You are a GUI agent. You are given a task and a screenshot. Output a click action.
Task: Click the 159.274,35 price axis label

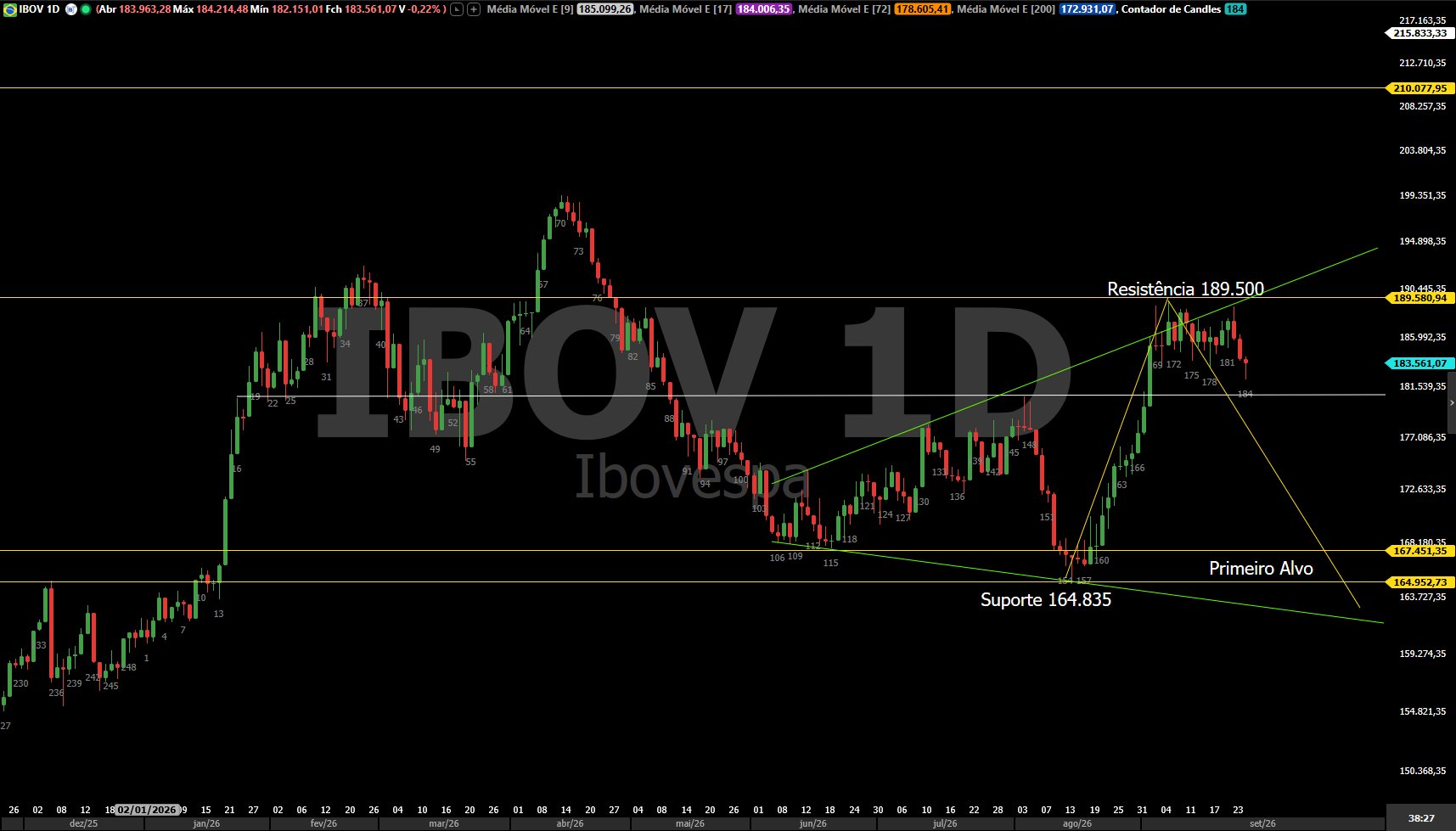click(1422, 654)
